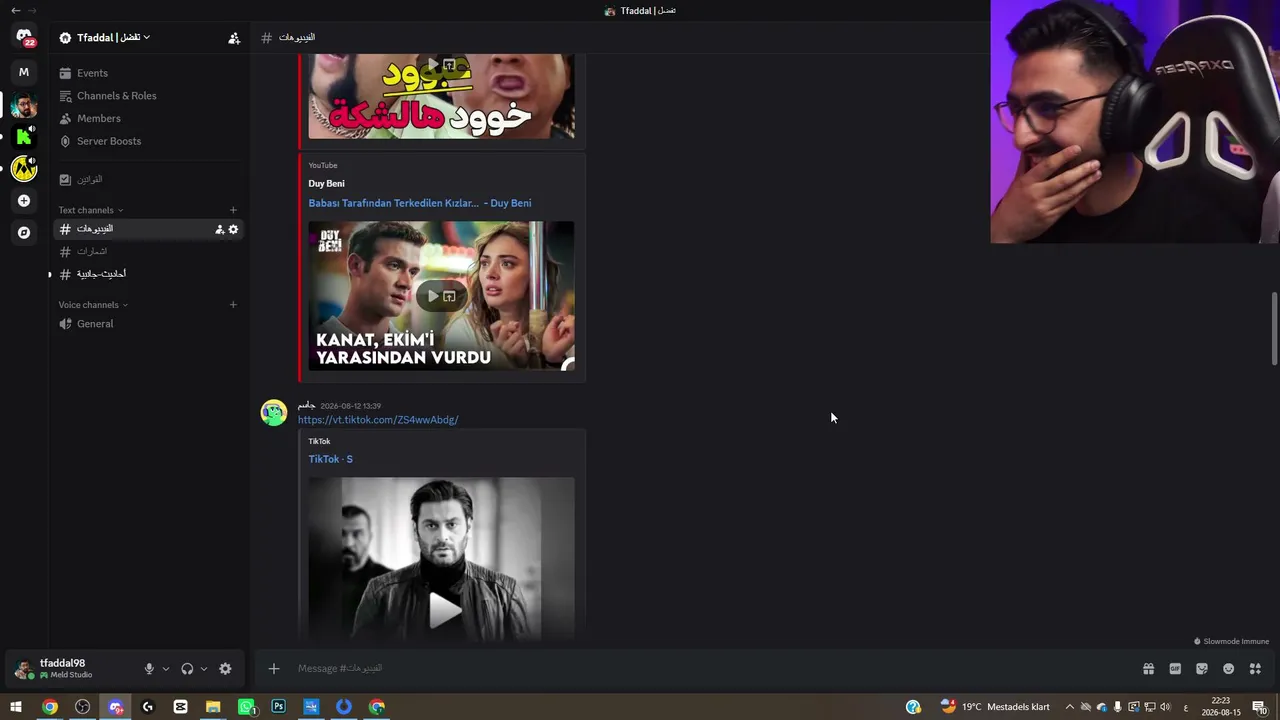
Task: Open the Duy Beni video in popout
Action: tap(449, 296)
